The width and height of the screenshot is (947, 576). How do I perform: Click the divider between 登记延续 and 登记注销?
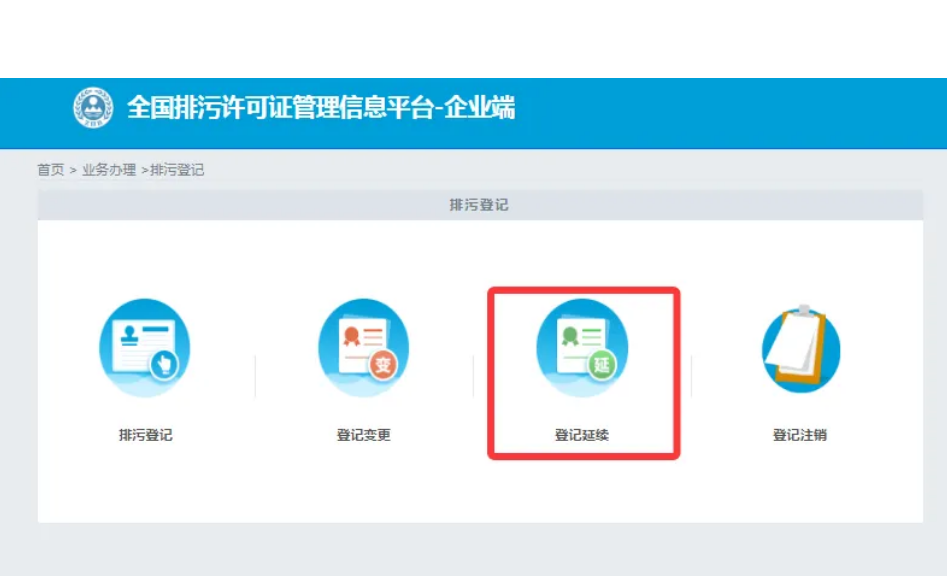(x=691, y=375)
